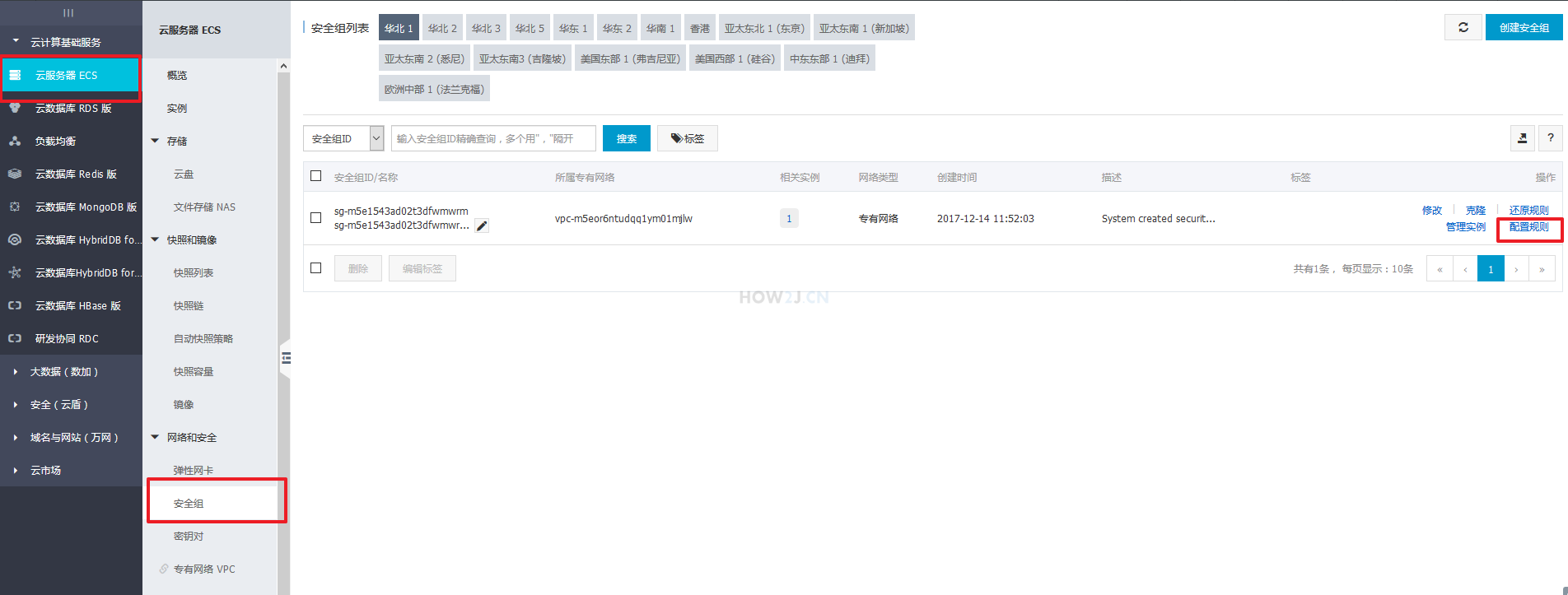Collapse the 快照和镜像 tree group
Image resolution: width=1568 pixels, height=595 pixels.
tap(155, 239)
